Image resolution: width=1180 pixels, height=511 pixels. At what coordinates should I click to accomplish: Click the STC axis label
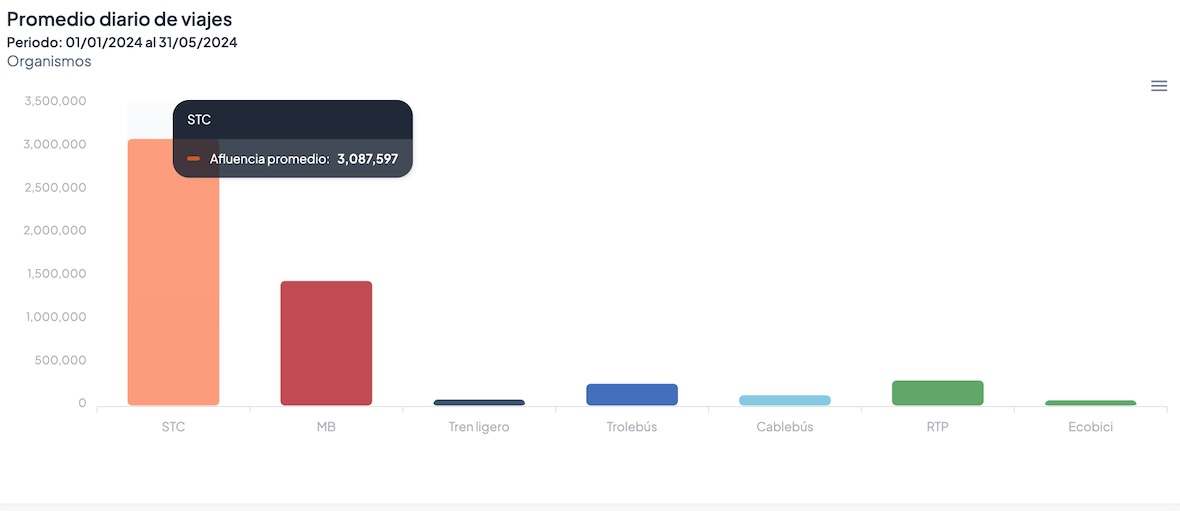click(x=173, y=427)
